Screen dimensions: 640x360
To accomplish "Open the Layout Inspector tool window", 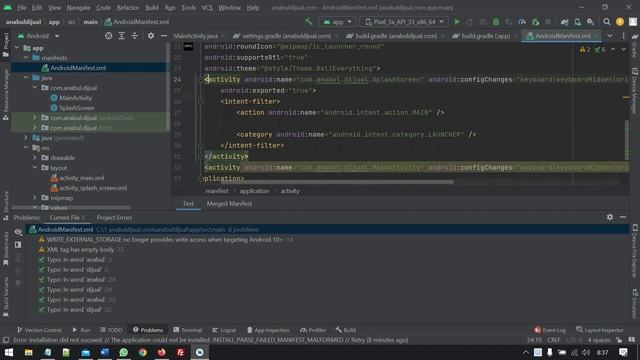I will click(600, 330).
